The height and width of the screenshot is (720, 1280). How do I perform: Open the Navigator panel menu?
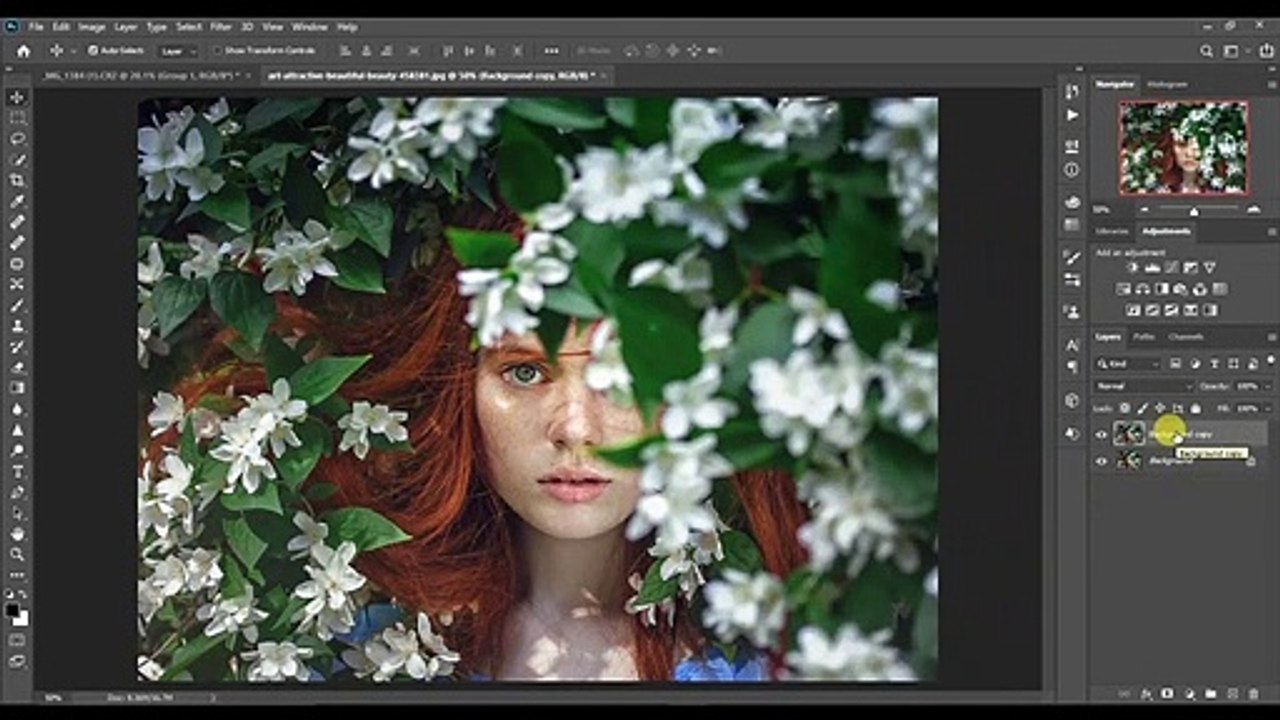pyautogui.click(x=1271, y=84)
